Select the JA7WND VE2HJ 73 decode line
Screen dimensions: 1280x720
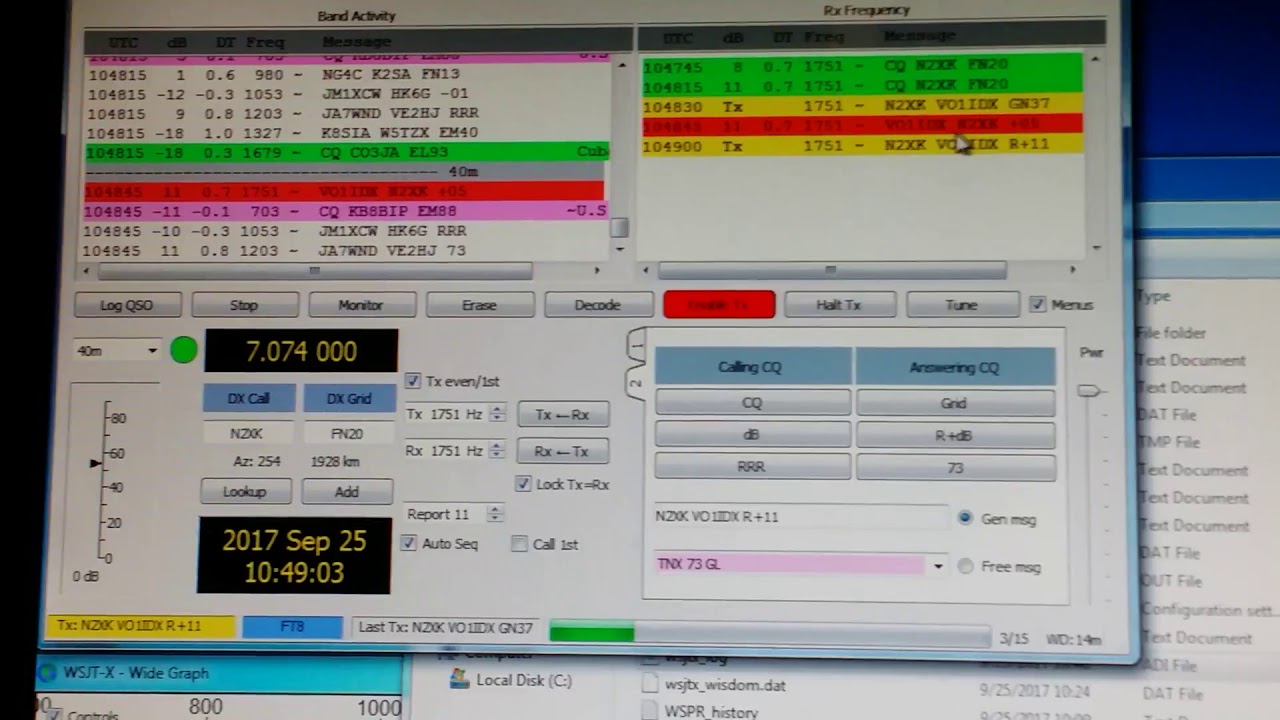coord(346,250)
